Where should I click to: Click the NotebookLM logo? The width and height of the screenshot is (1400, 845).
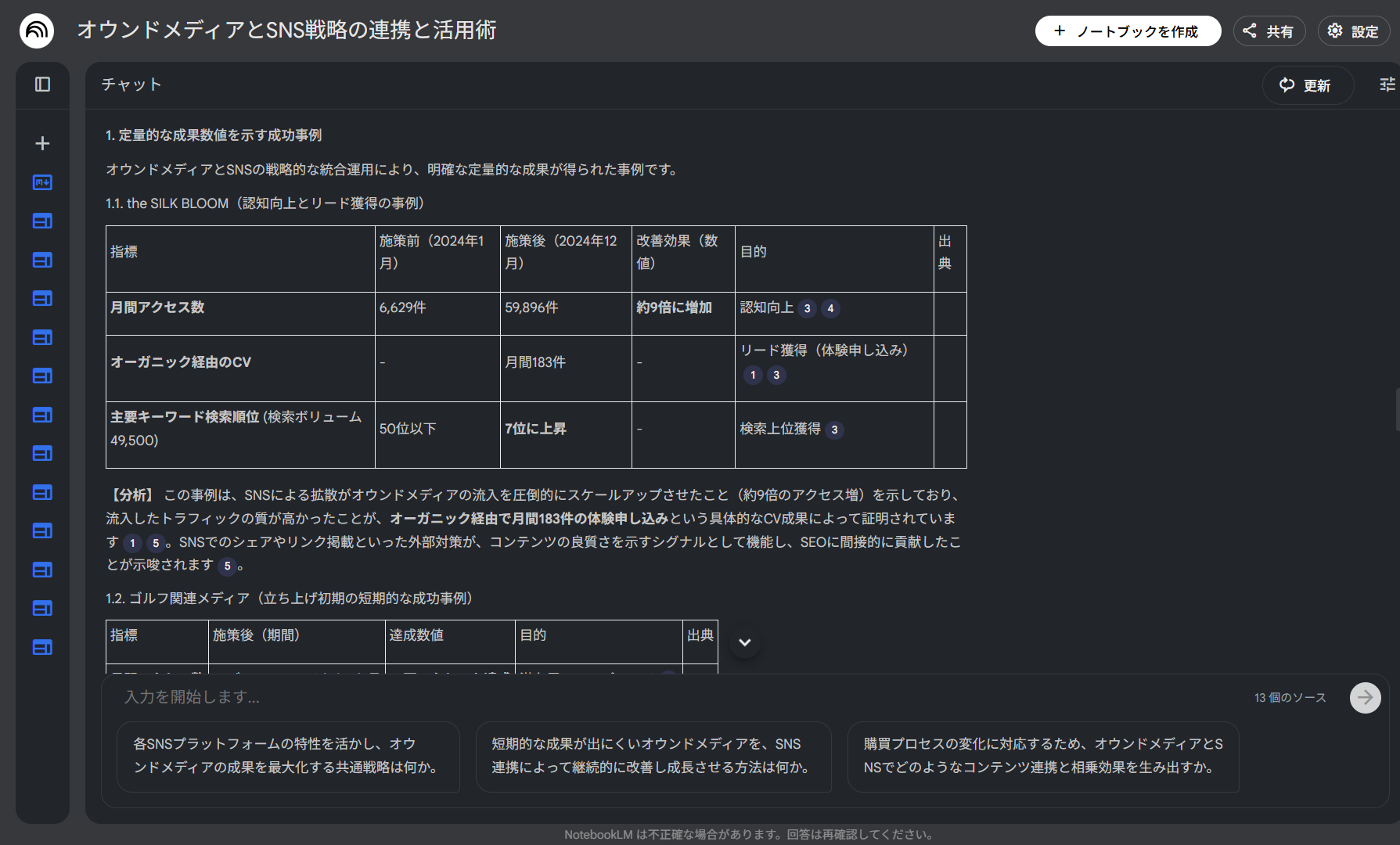tap(36, 30)
